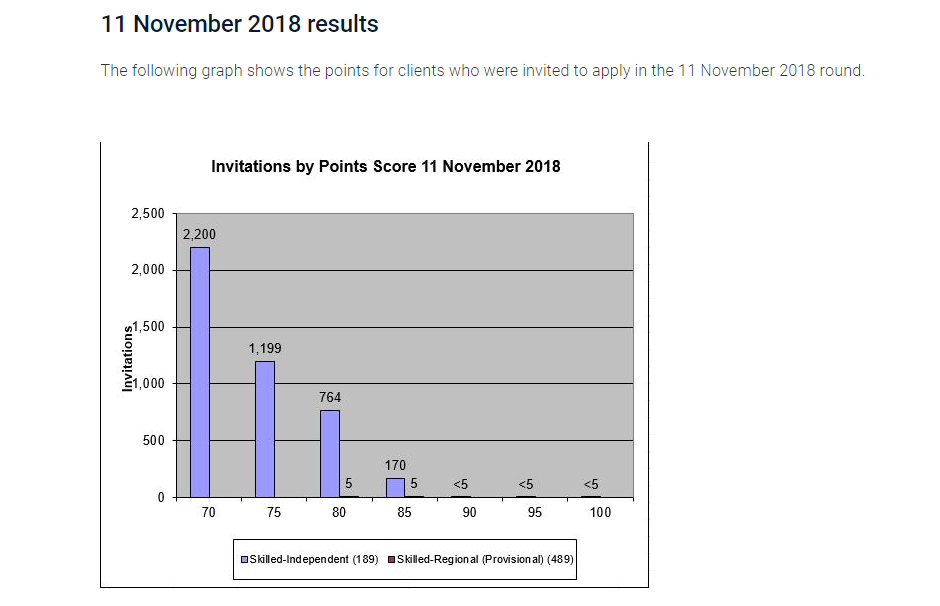This screenshot has width=940, height=606.
Task: Click the '<5' label above 100 points
Action: click(591, 485)
